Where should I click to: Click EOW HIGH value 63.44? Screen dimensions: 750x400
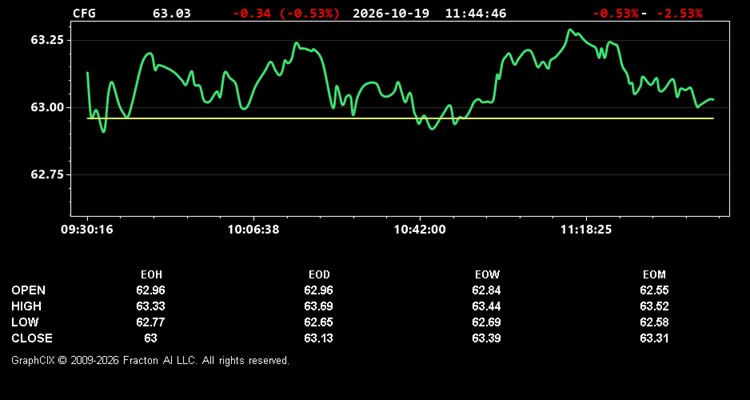click(x=486, y=306)
